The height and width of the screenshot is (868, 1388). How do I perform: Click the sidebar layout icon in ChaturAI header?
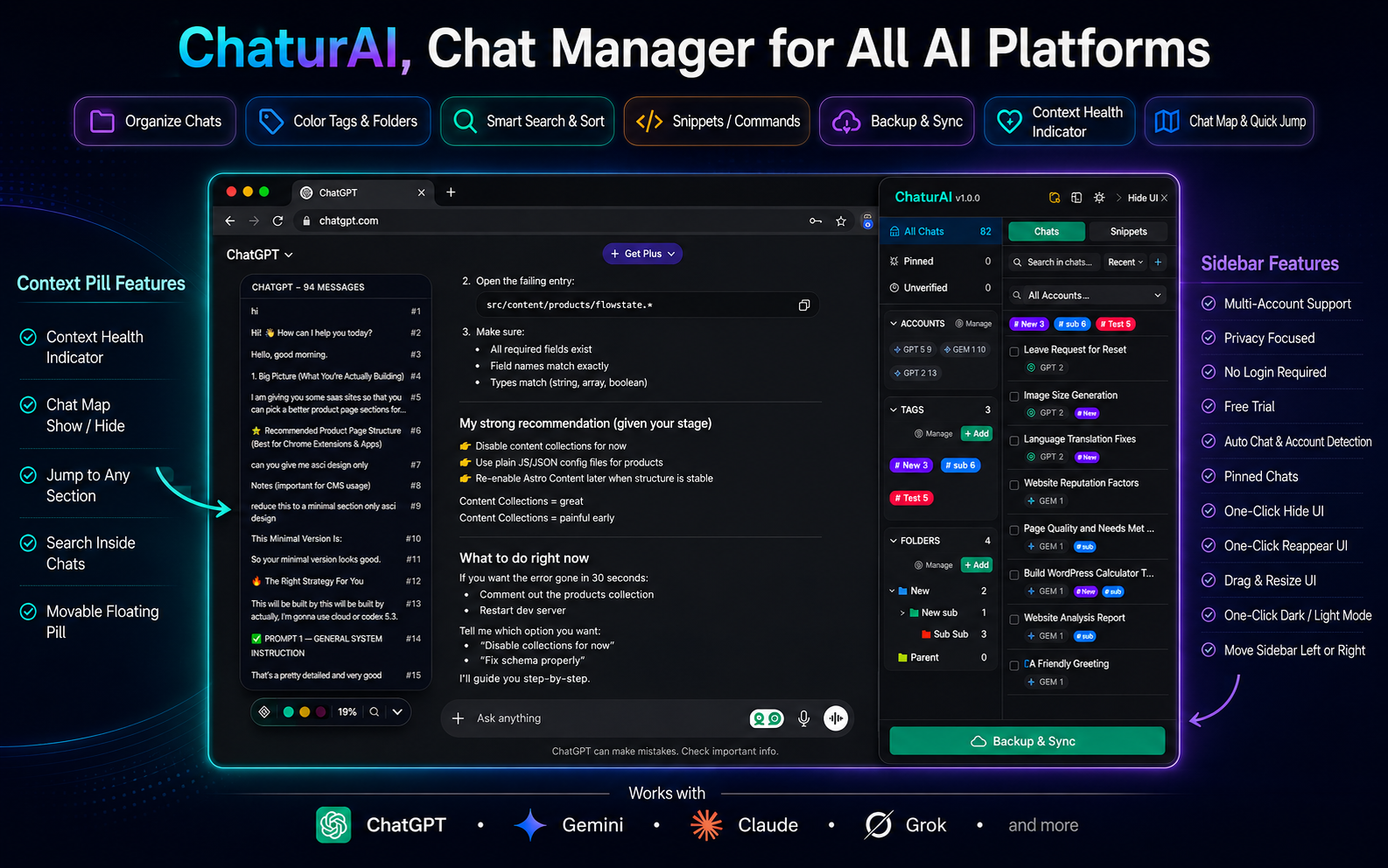tap(1076, 198)
